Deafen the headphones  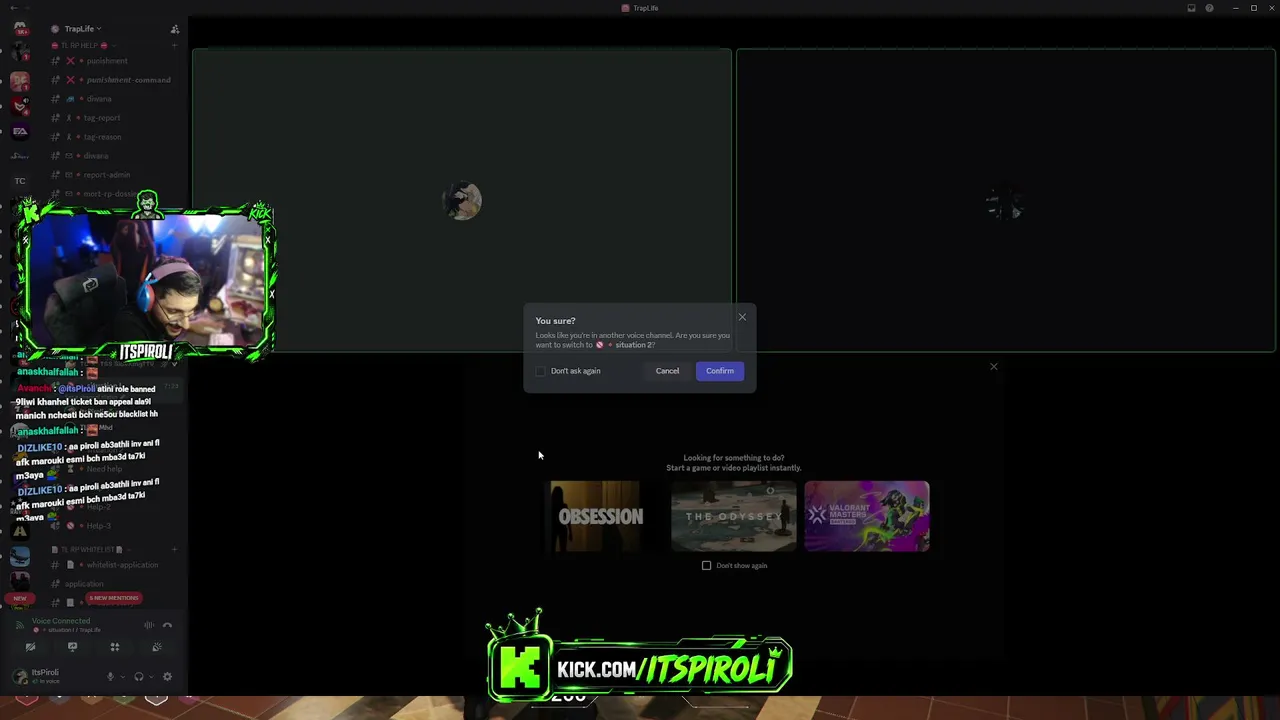coord(139,677)
